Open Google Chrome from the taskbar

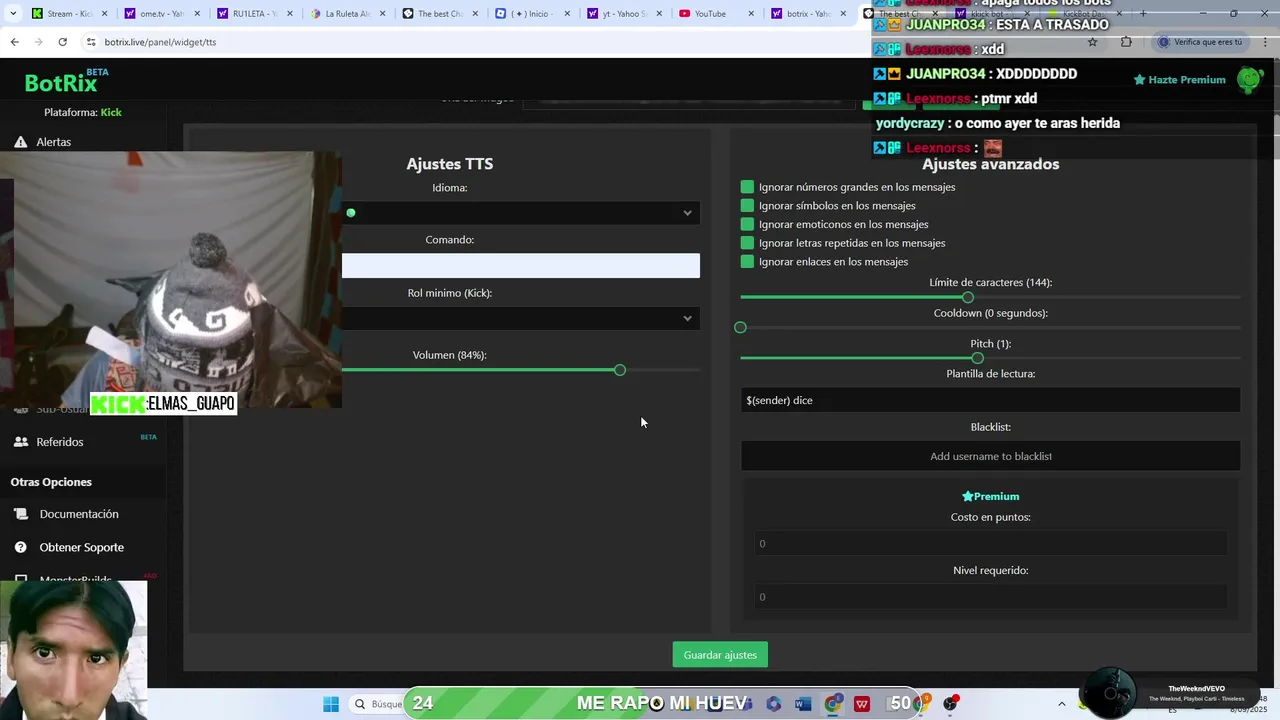pyautogui.click(x=832, y=704)
